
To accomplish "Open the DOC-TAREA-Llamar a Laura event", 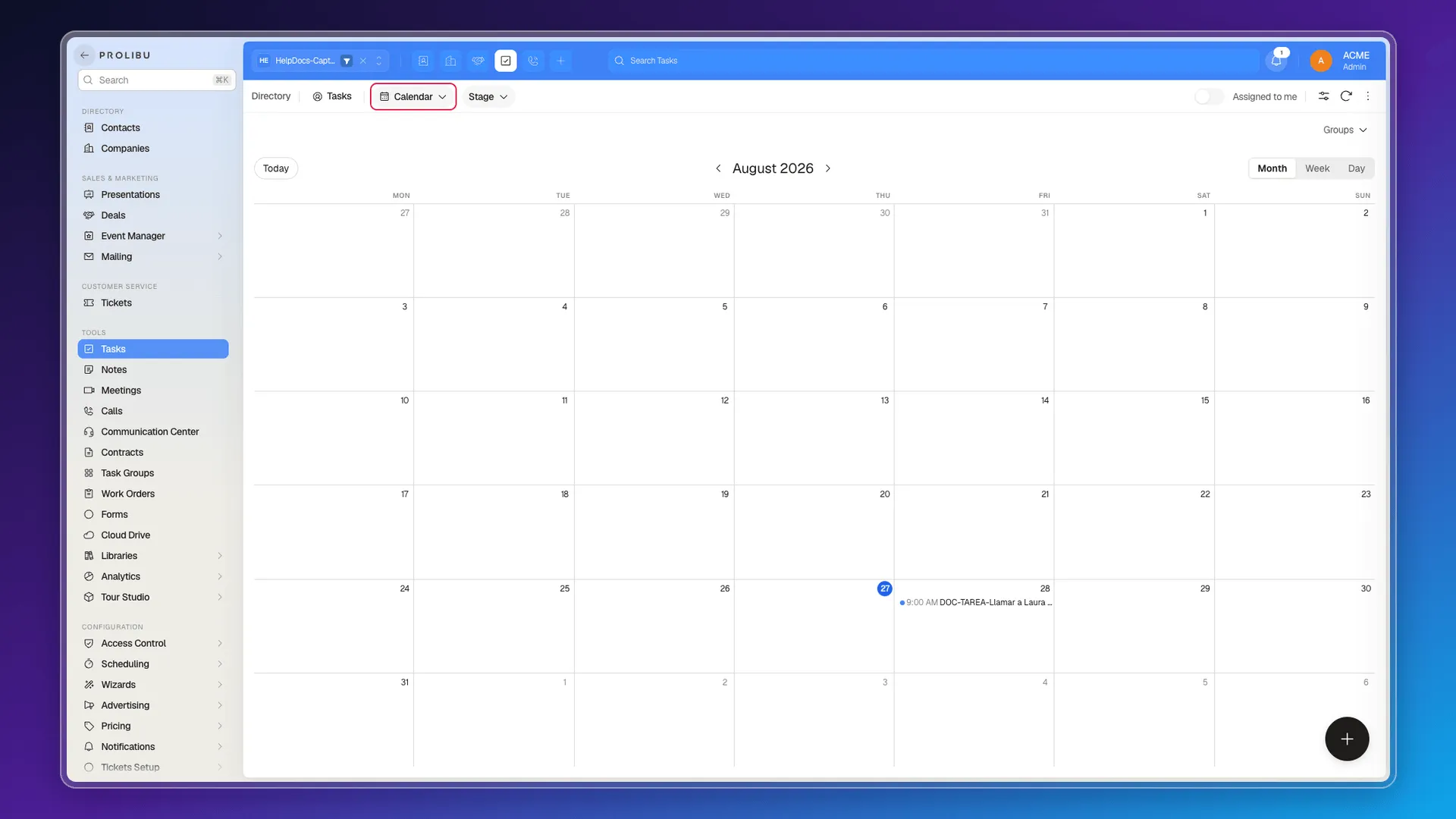I will (975, 603).
